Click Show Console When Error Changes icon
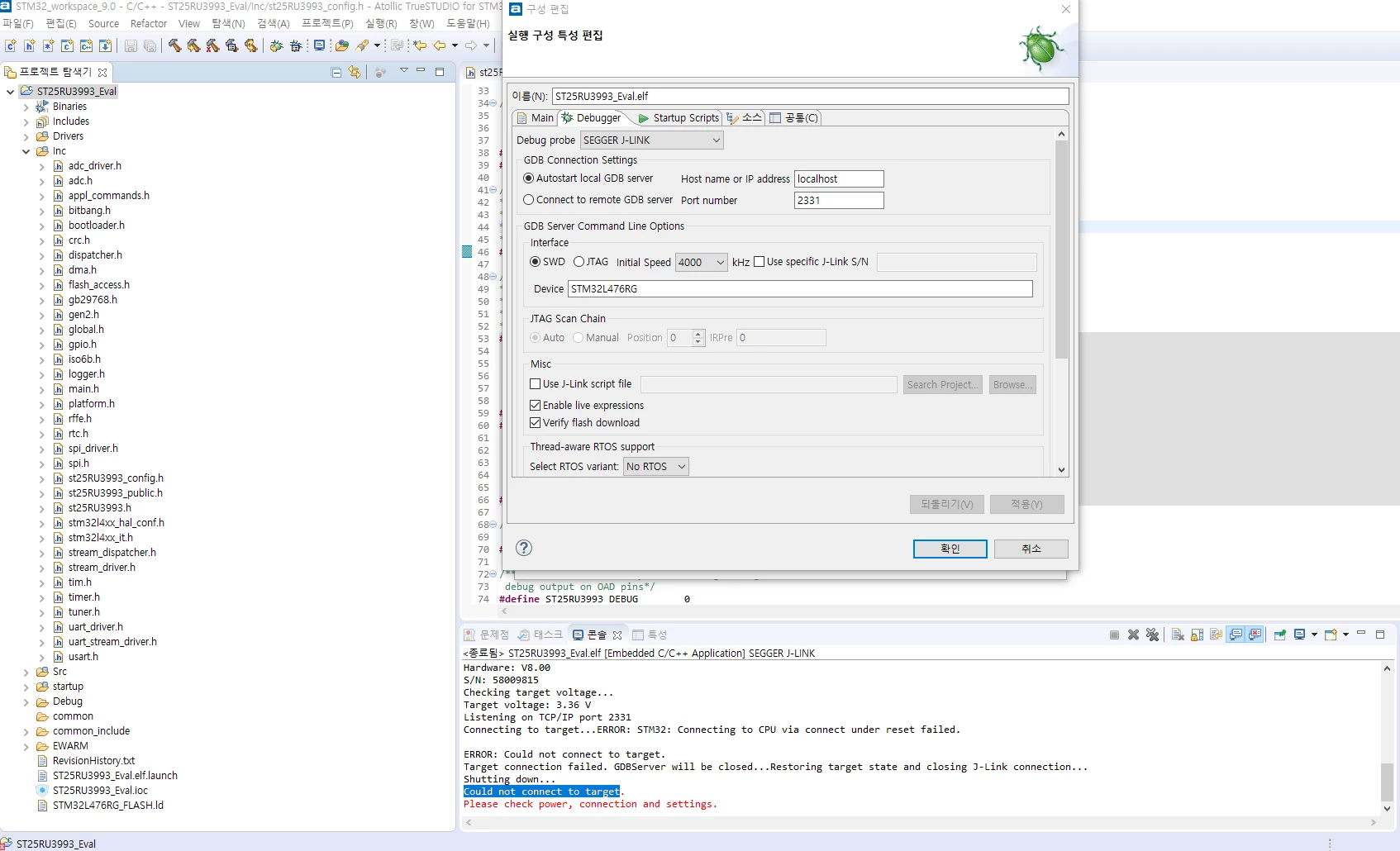The height and width of the screenshot is (851, 1400). 1255,635
